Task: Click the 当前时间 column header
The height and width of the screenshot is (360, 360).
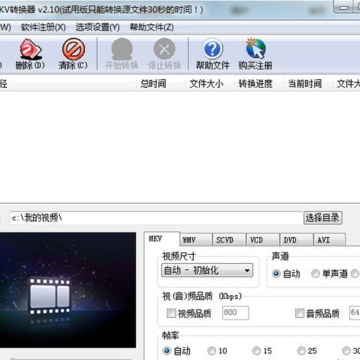Action: pyautogui.click(x=308, y=84)
